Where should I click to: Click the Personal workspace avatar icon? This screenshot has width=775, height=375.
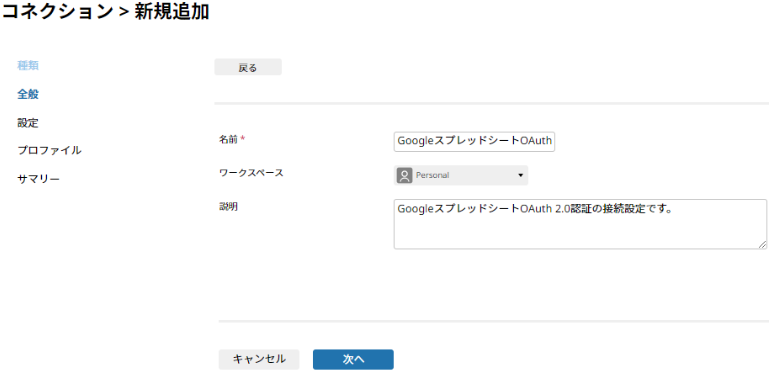click(404, 175)
